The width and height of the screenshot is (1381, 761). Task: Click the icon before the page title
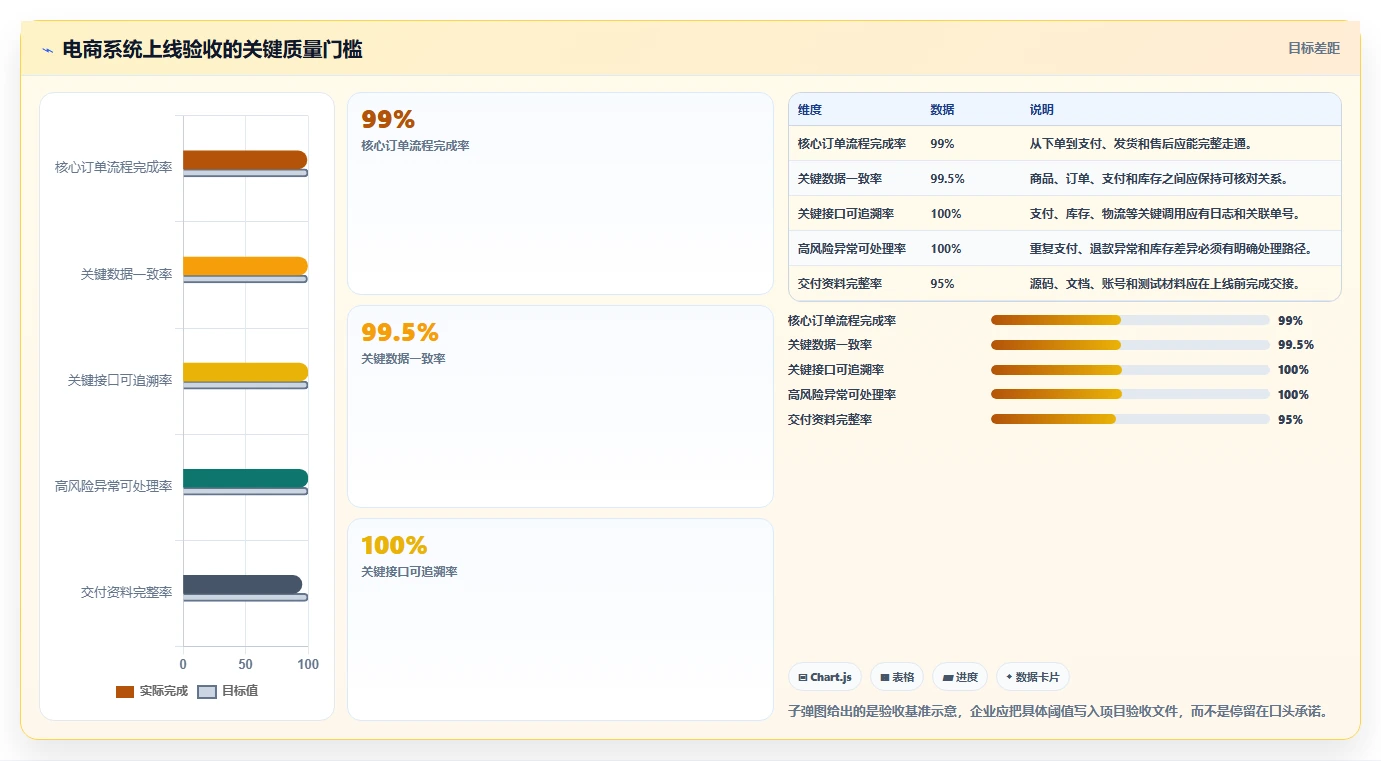pyautogui.click(x=47, y=50)
